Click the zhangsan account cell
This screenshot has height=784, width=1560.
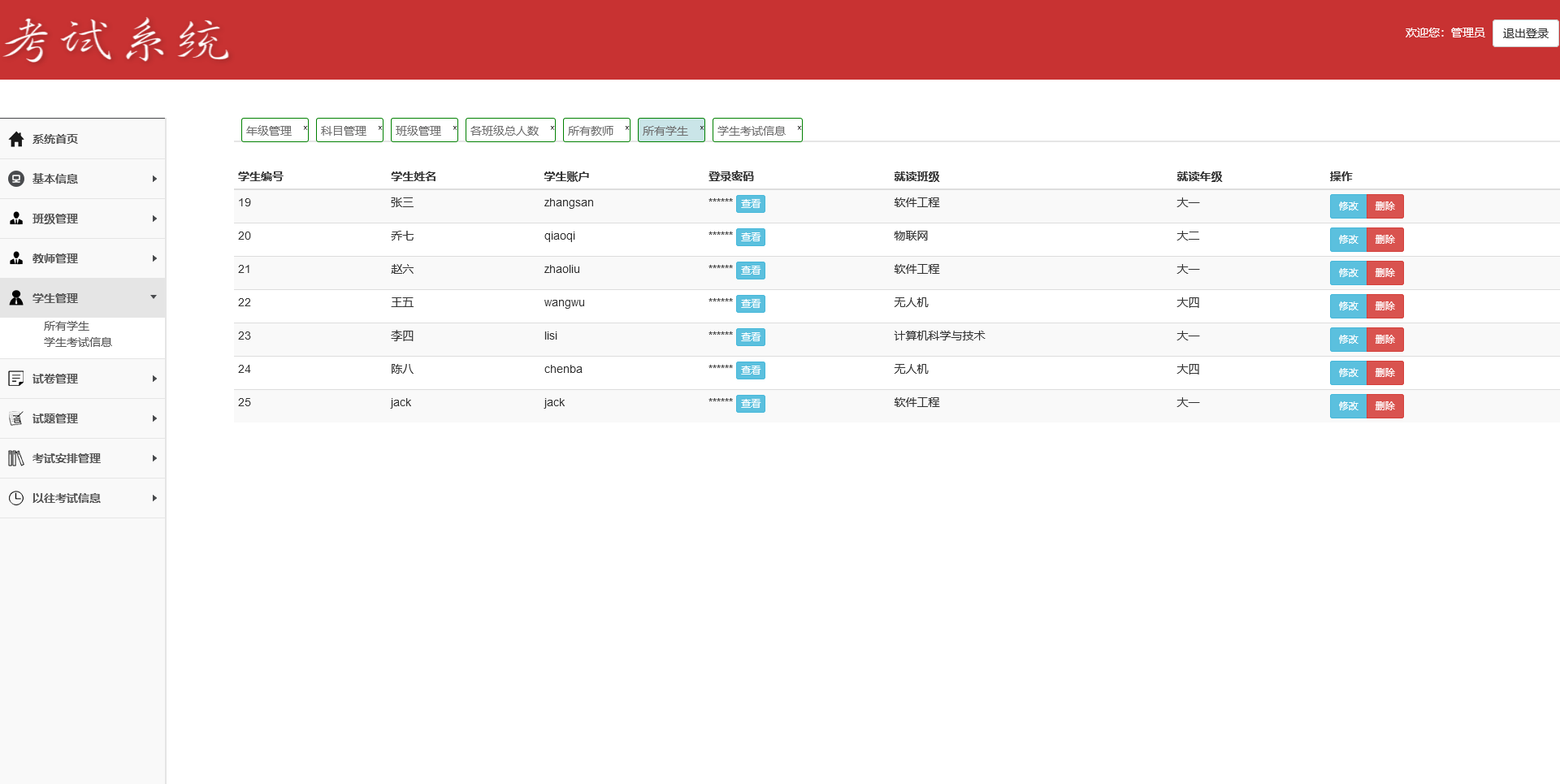pos(569,202)
